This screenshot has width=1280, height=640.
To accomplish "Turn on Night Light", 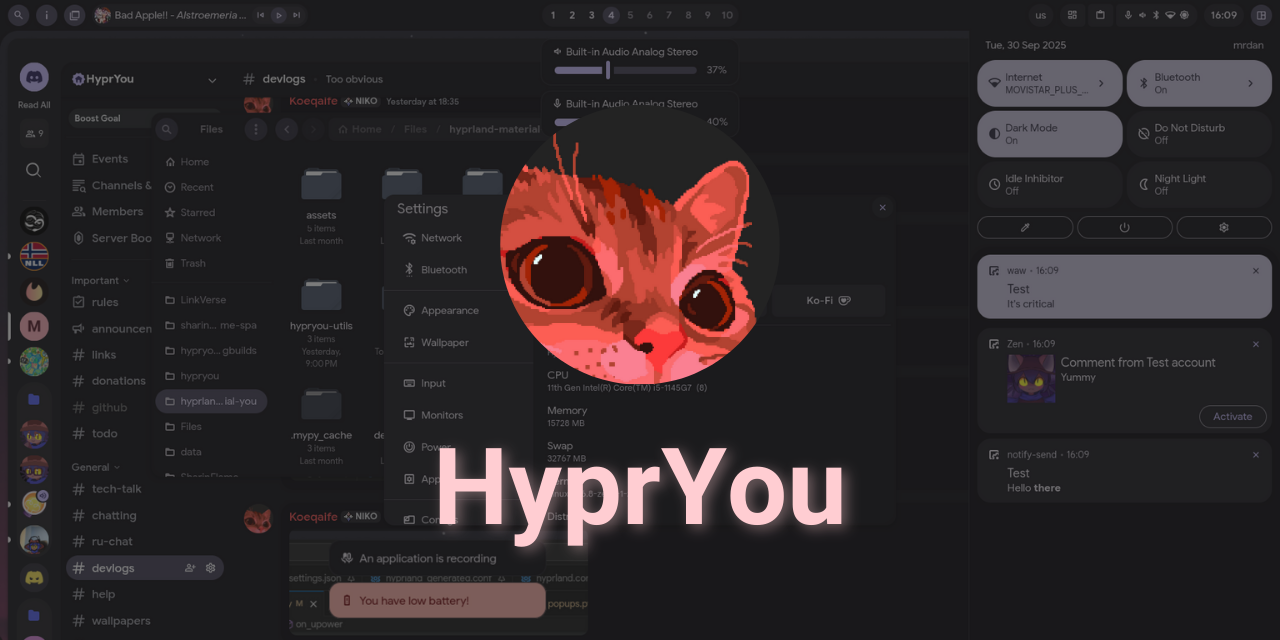I will click(1199, 185).
